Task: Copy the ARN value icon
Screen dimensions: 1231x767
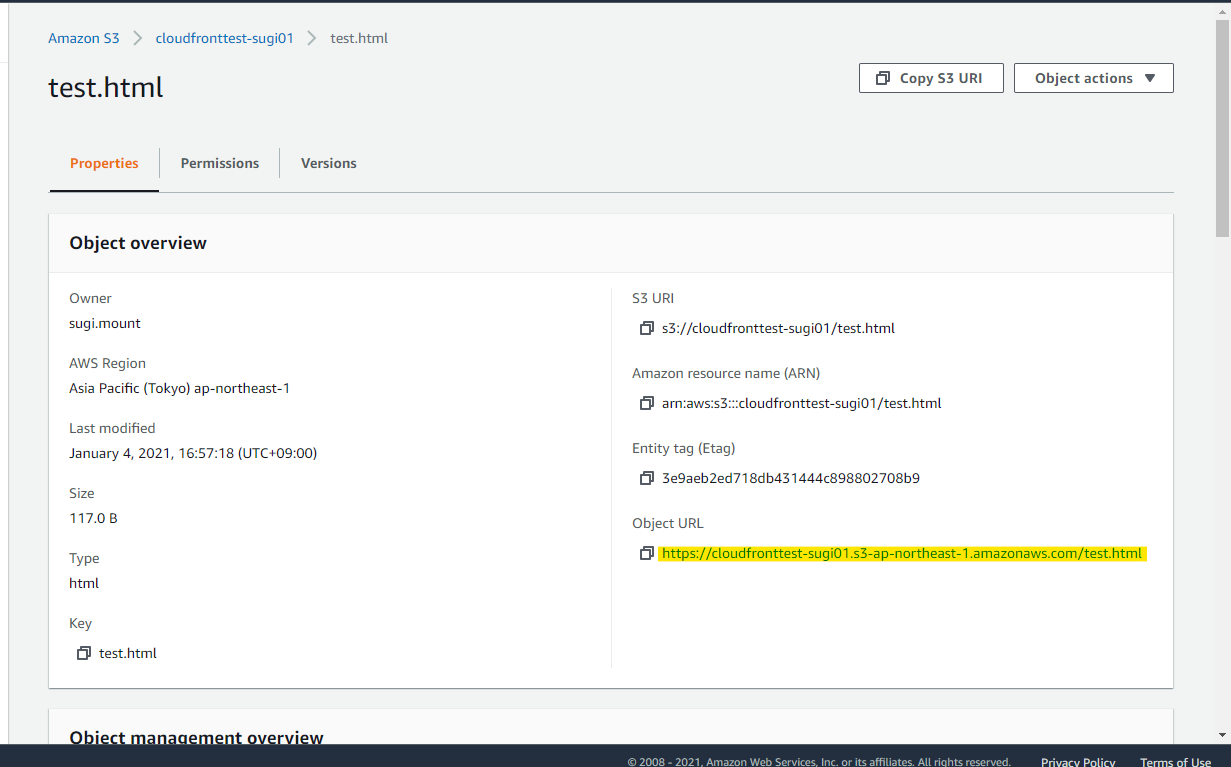Action: coord(647,403)
